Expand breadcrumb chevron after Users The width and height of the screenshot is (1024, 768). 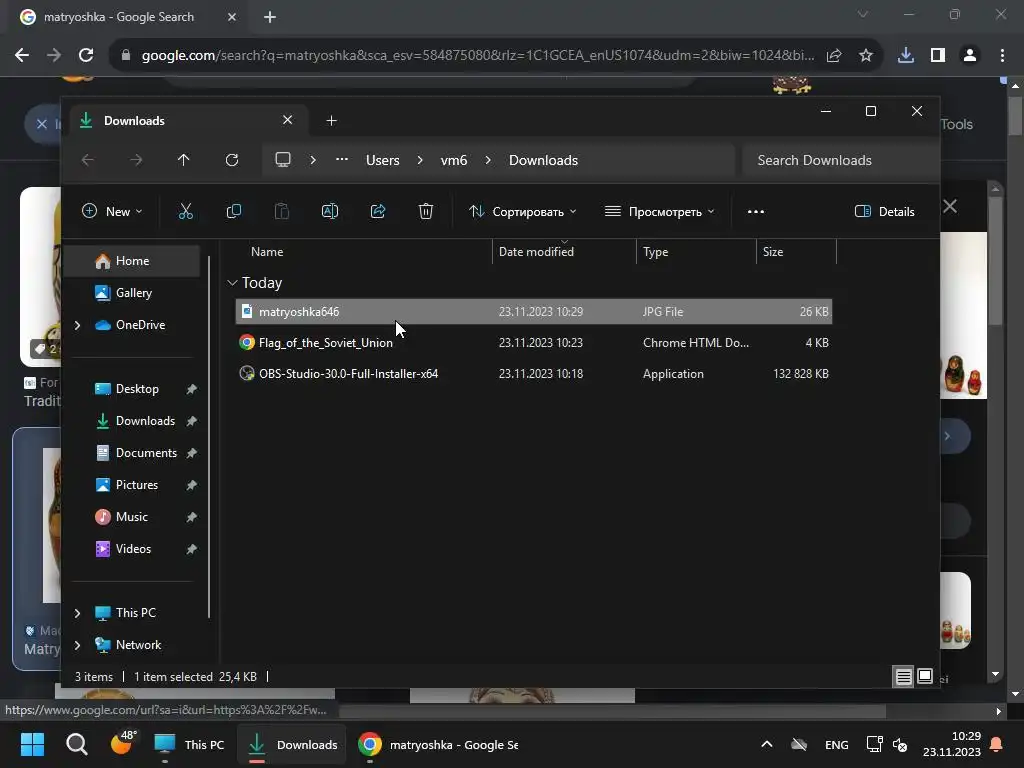419,160
